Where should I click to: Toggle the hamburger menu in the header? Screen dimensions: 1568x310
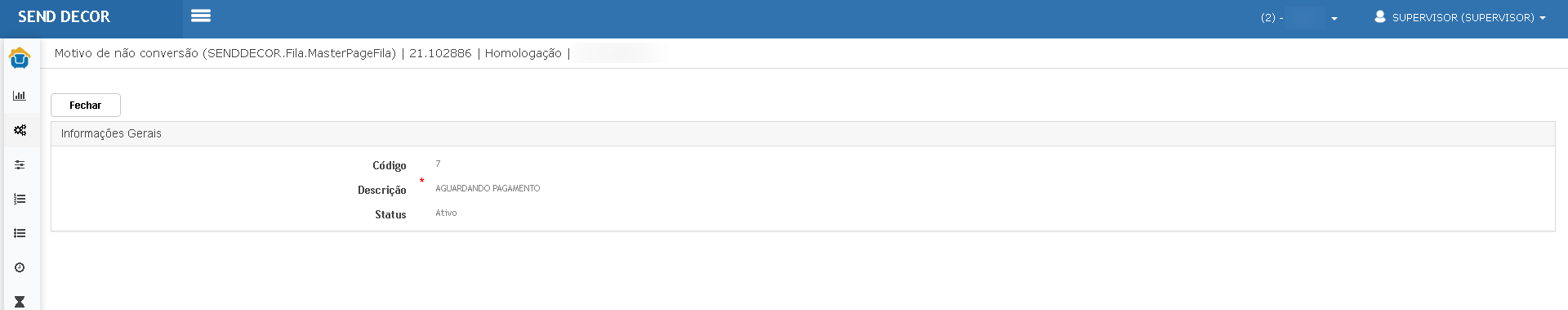(x=201, y=16)
